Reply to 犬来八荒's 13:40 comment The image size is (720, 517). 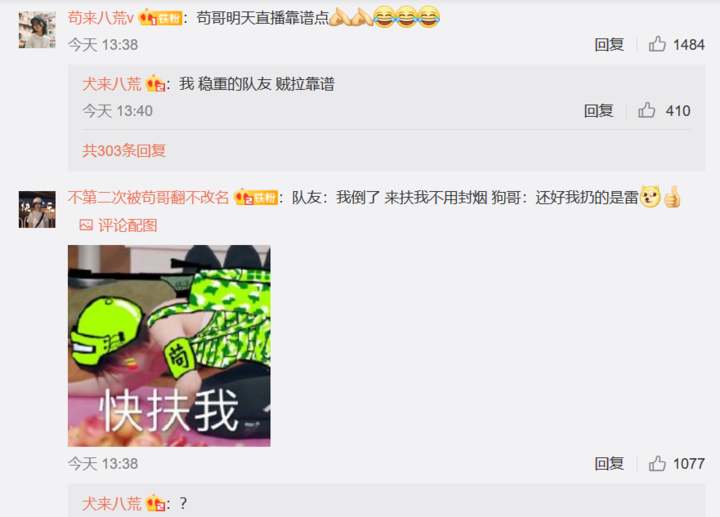coord(598,111)
